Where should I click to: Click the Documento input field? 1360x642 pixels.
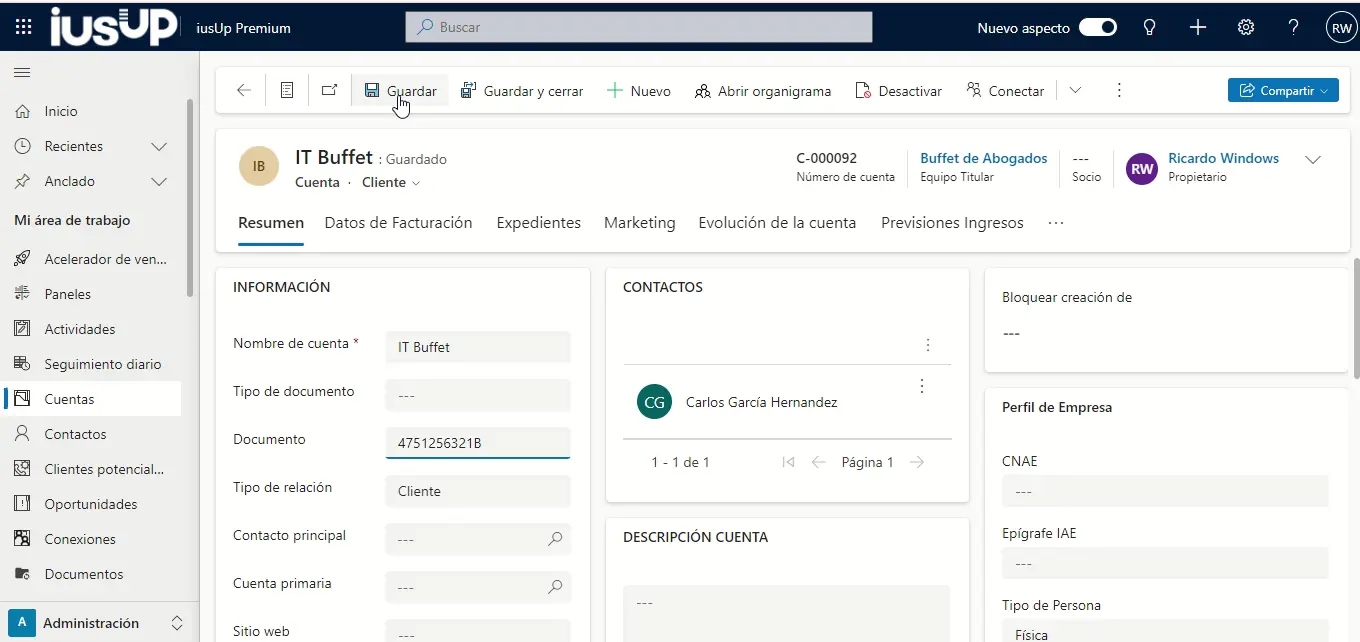(x=477, y=443)
